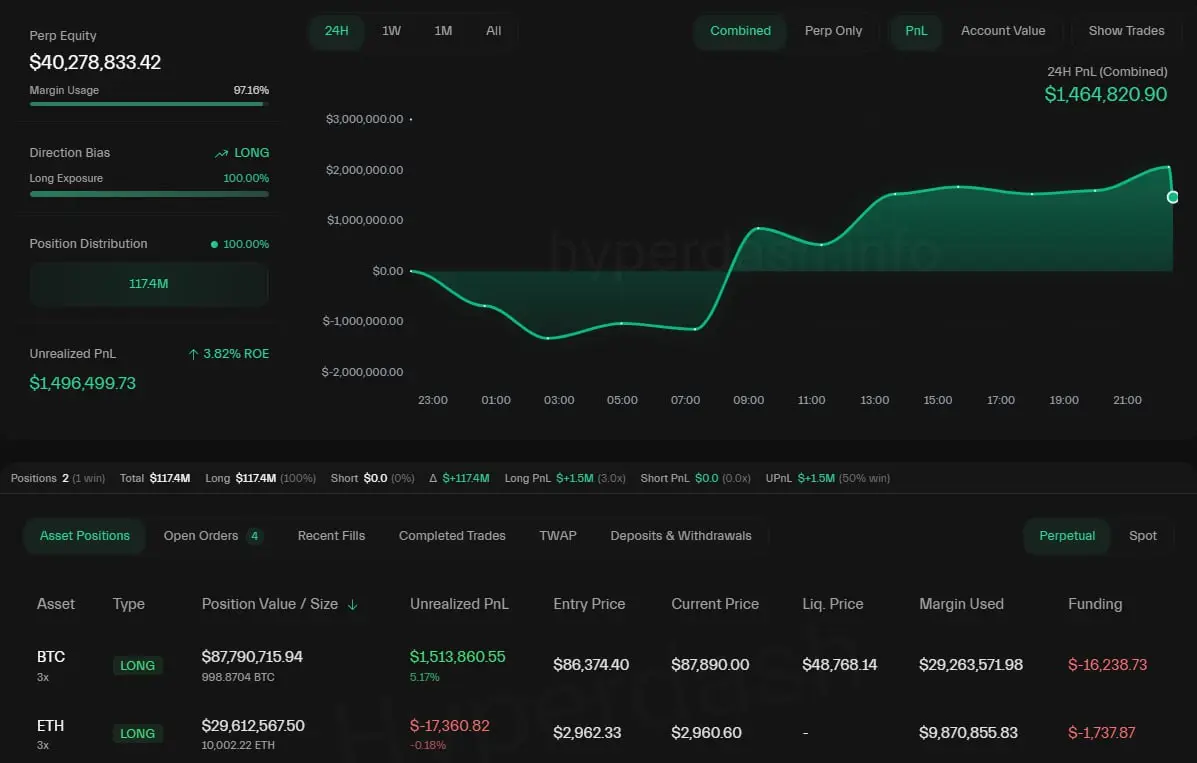Click the Open Orders count badge
The height and width of the screenshot is (763, 1197).
(255, 536)
